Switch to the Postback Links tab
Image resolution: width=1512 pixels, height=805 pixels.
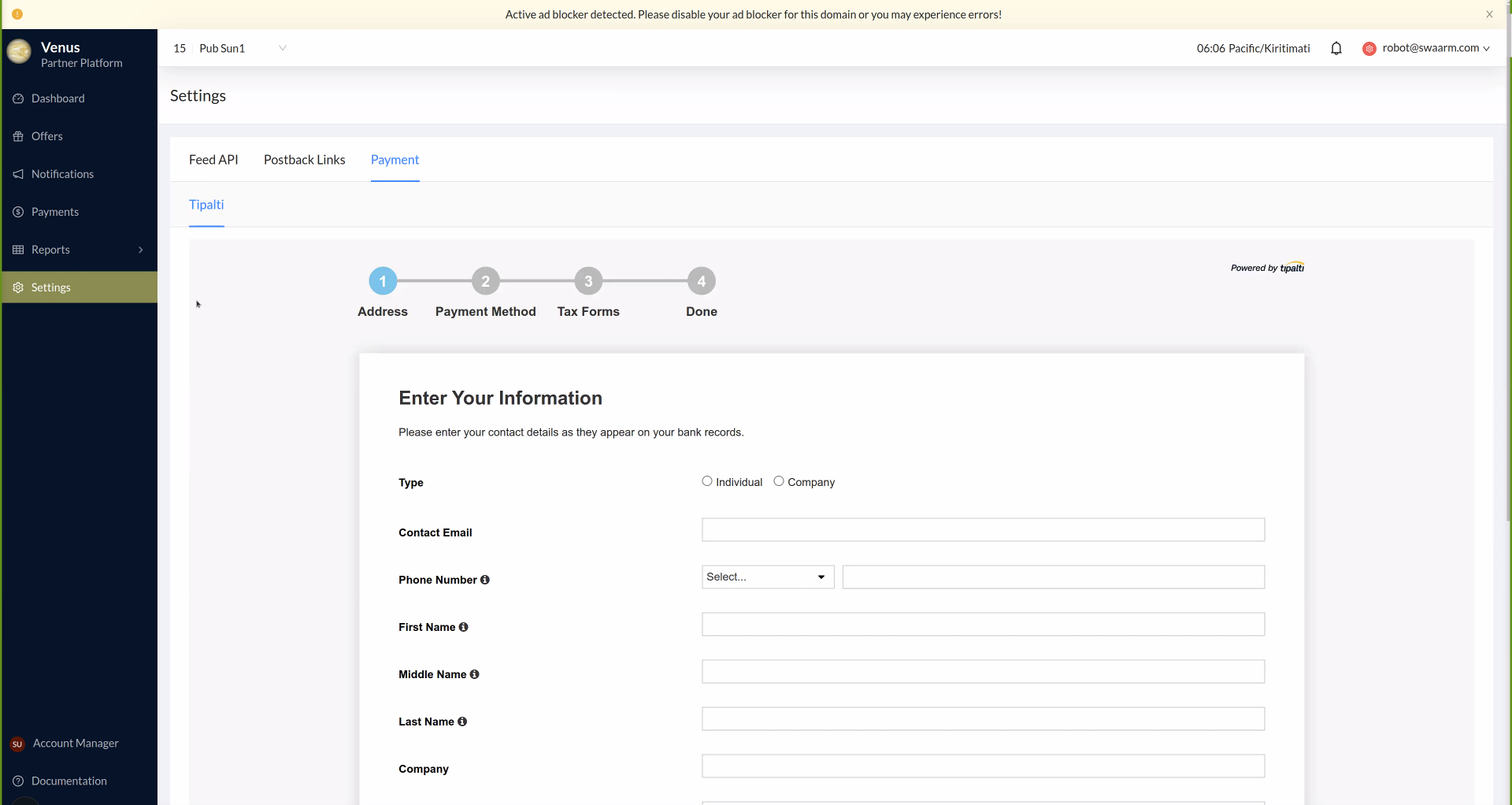[x=304, y=160]
